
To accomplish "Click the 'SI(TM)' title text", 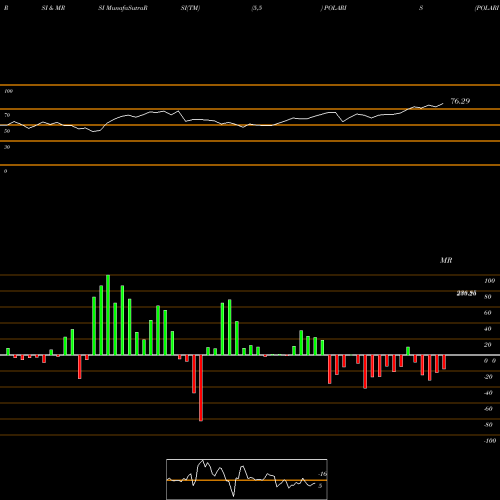I will point(190,8).
